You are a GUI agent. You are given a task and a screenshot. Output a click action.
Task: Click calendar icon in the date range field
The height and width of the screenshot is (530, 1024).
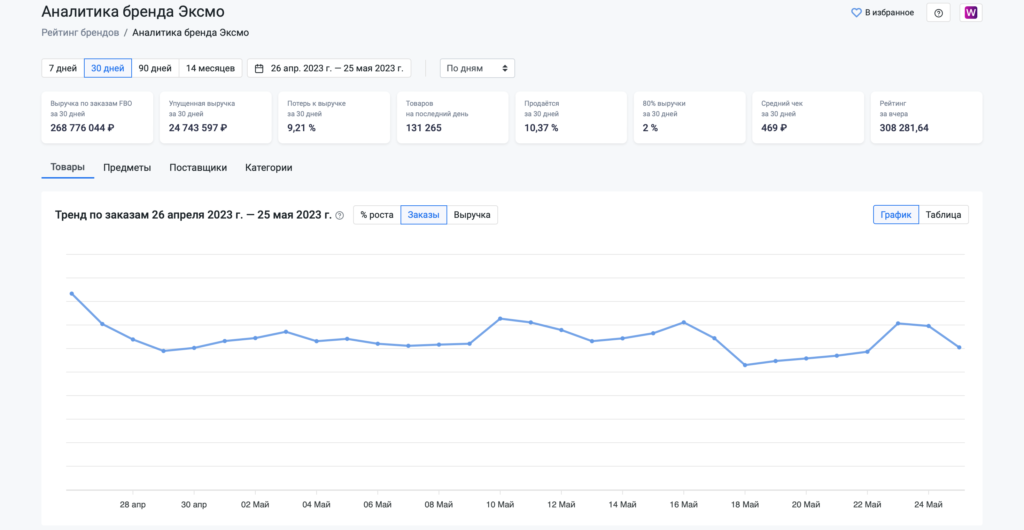click(259, 68)
